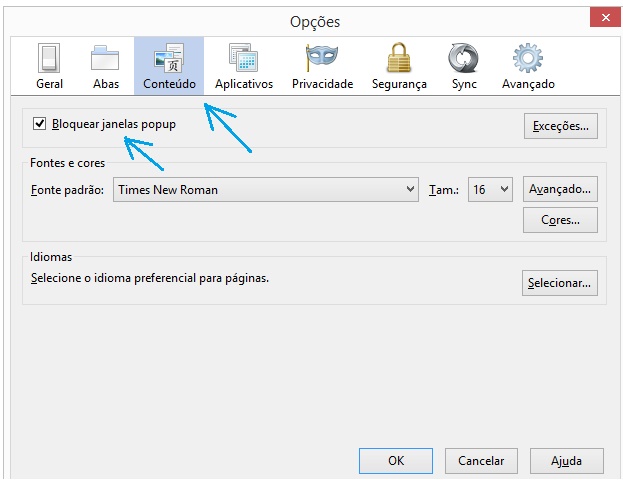This screenshot has height=480, width=623.
Task: Expand the Fonte padrão font dropdown
Action: [x=265, y=189]
